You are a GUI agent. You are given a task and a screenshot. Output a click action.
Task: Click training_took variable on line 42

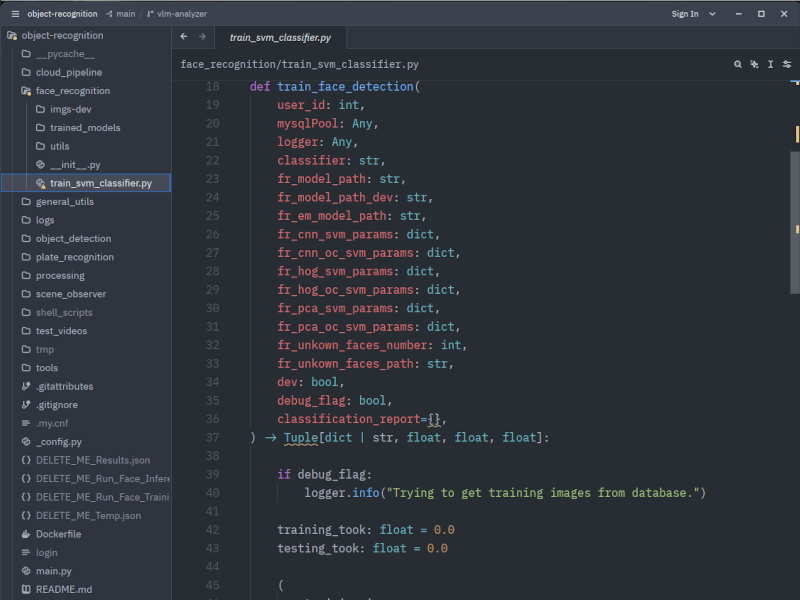pos(321,530)
